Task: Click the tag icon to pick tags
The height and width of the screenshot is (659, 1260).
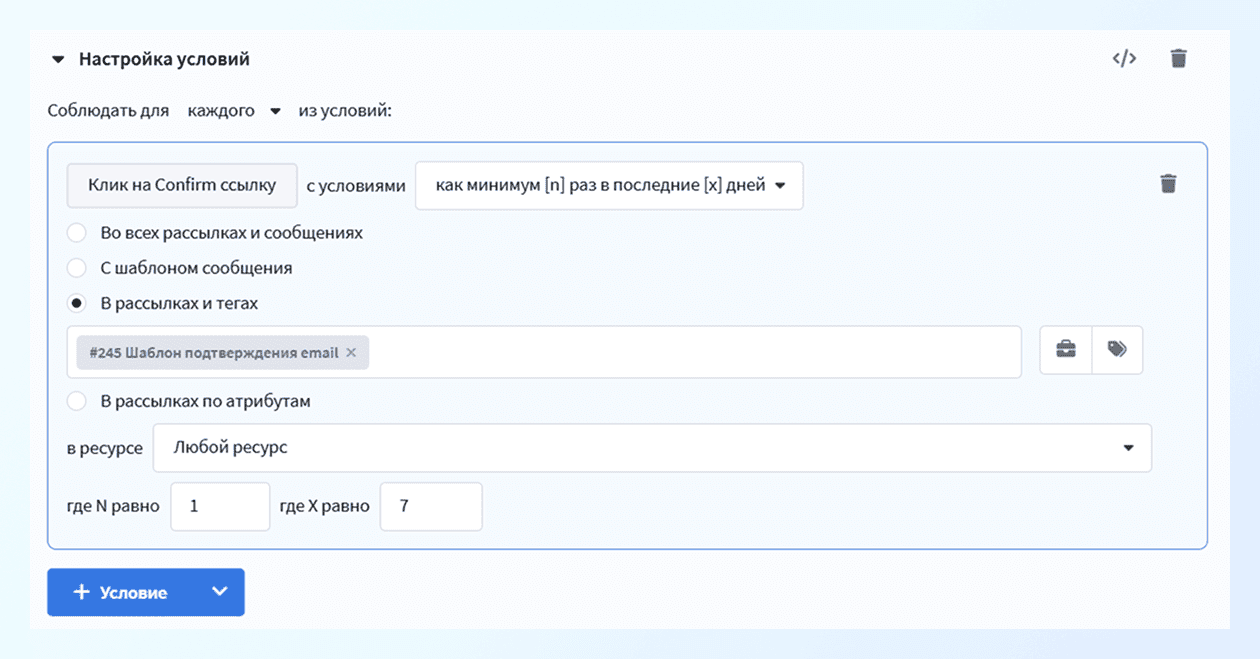Action: [1117, 350]
